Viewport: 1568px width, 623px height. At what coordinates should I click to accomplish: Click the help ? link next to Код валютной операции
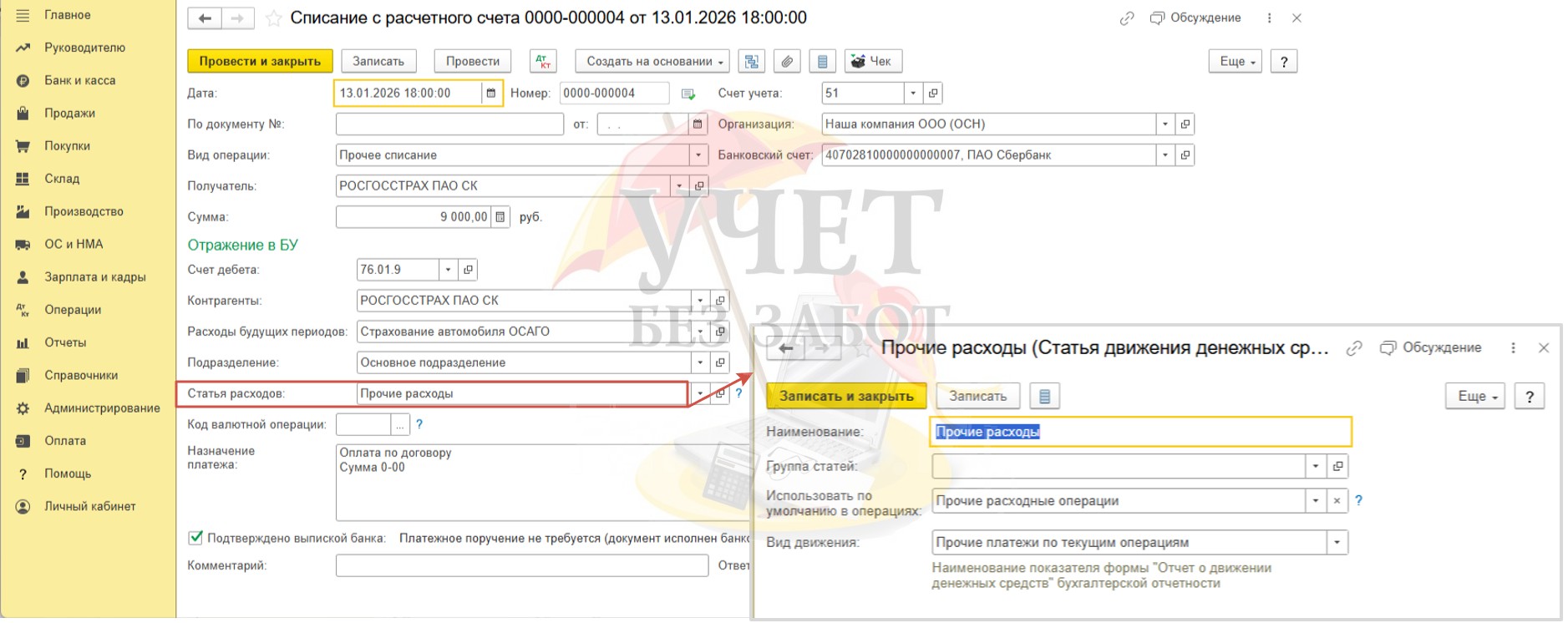pyautogui.click(x=419, y=424)
